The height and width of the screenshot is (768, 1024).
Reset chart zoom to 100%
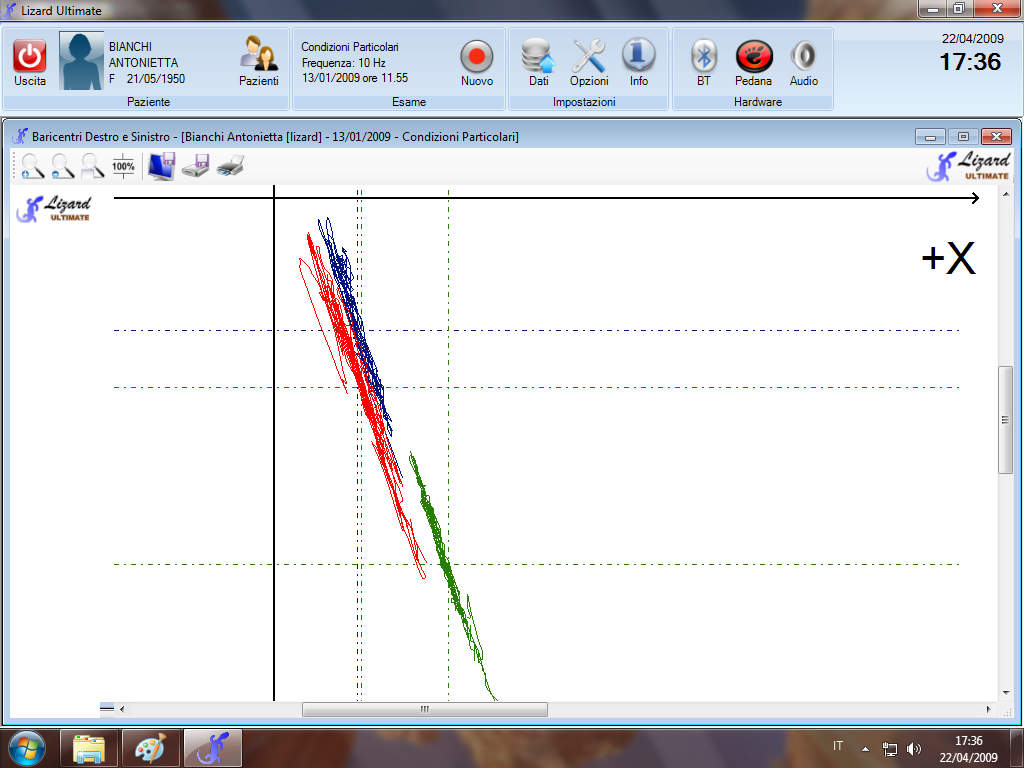tap(123, 166)
